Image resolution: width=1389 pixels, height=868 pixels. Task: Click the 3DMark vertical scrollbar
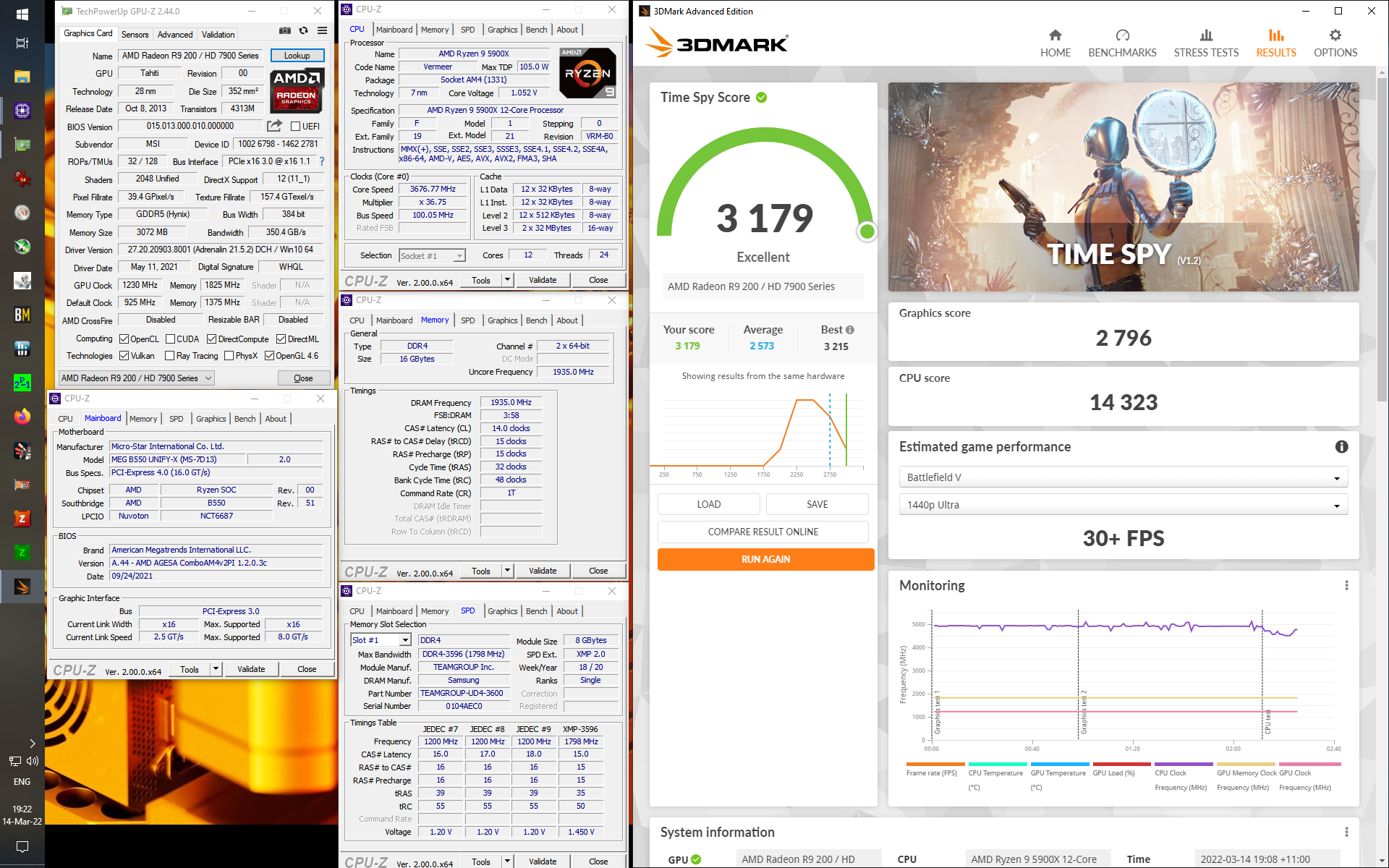(x=1382, y=239)
